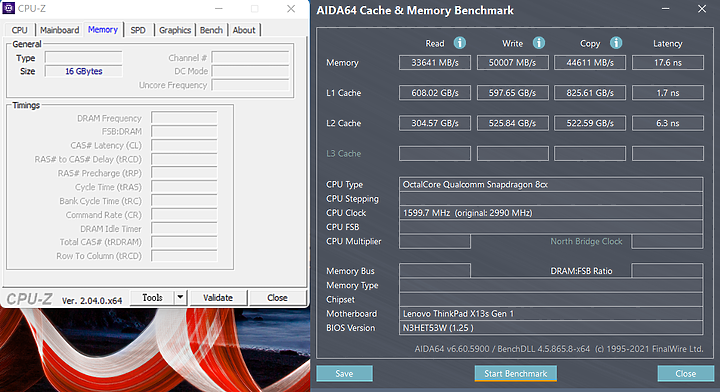
Task: Click the empty Memory Type field in AIDA64
Action: click(551, 286)
